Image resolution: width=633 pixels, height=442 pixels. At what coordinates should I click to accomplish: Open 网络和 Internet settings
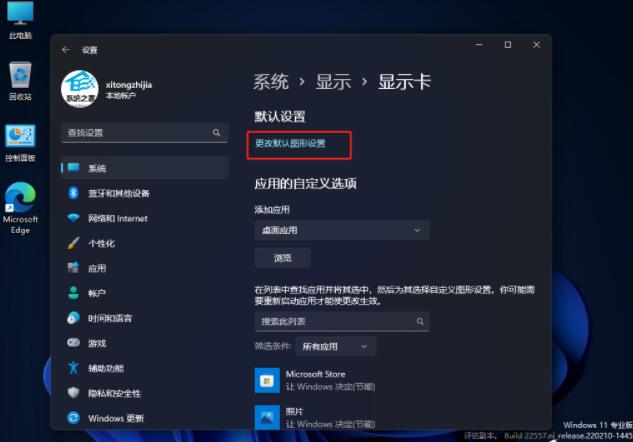click(117, 218)
